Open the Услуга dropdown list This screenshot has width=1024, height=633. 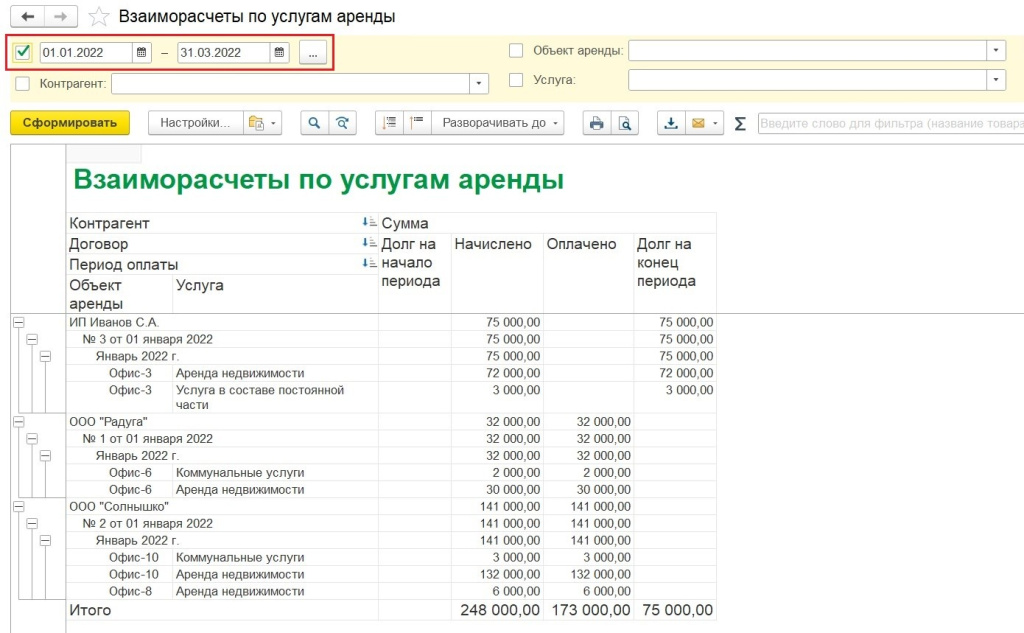coord(995,80)
